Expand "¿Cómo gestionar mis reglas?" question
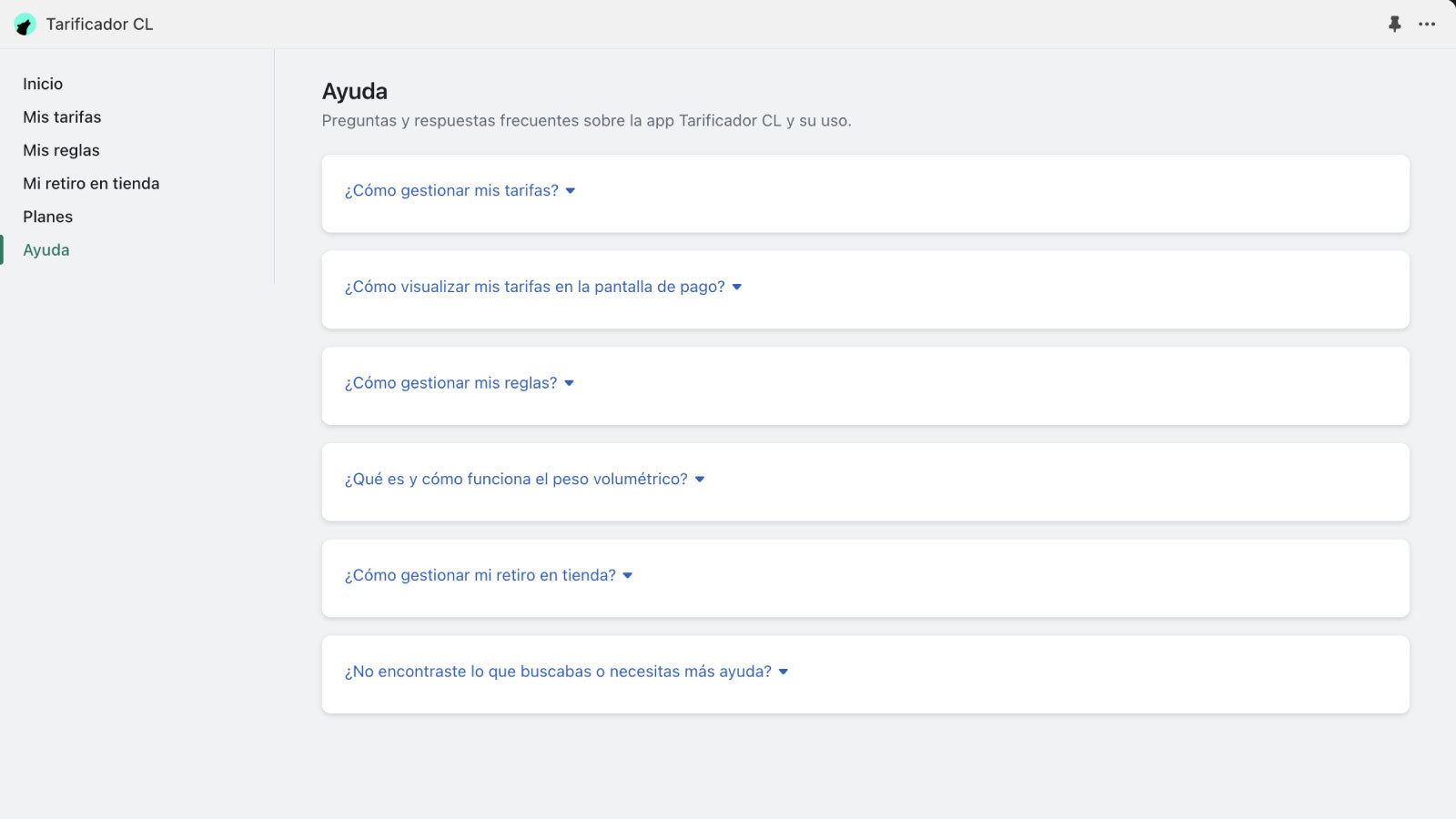The width and height of the screenshot is (1456, 819). point(450,383)
